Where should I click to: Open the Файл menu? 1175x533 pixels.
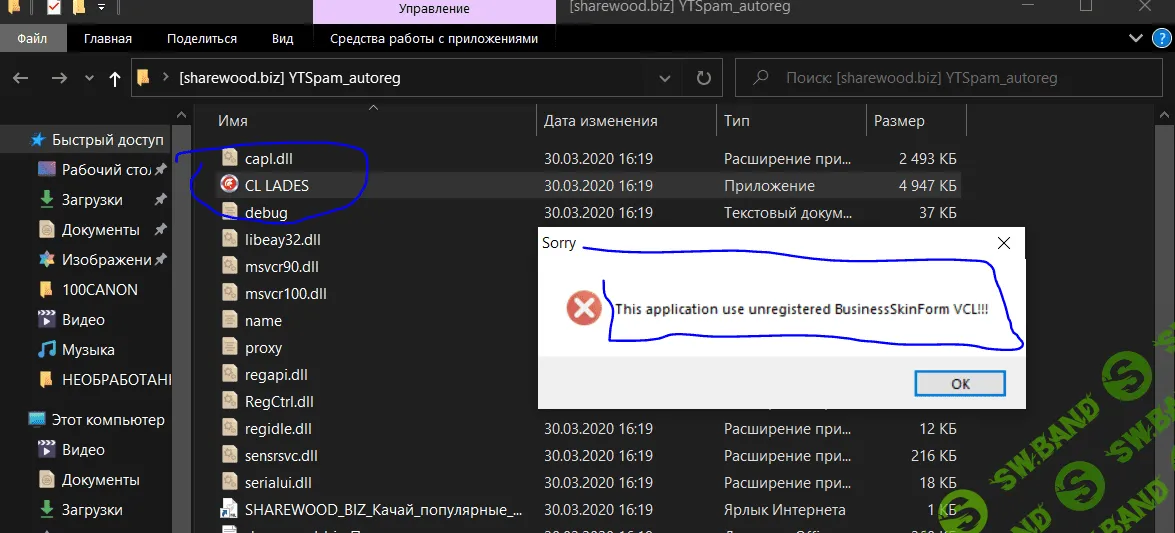pos(32,38)
